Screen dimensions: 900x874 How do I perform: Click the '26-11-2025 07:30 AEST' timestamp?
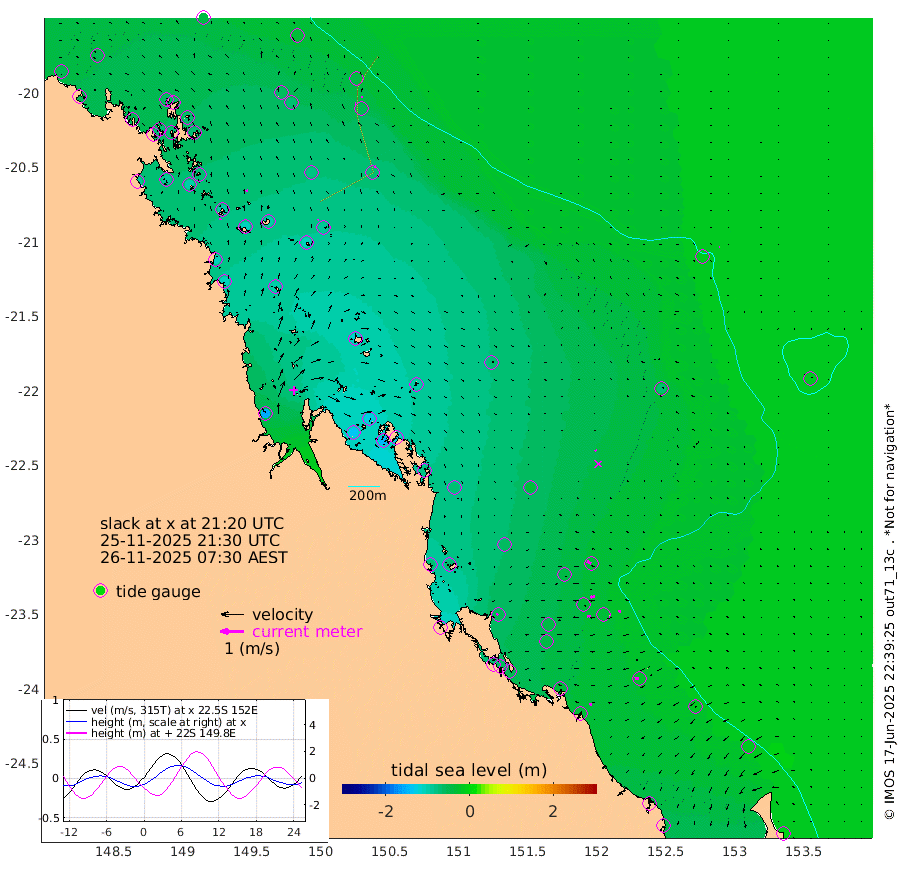194,557
